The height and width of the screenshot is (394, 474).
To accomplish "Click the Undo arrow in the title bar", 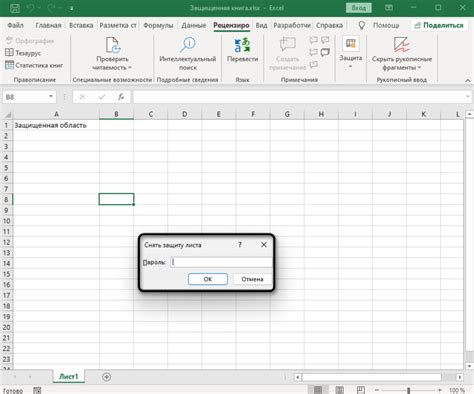I will point(31,8).
